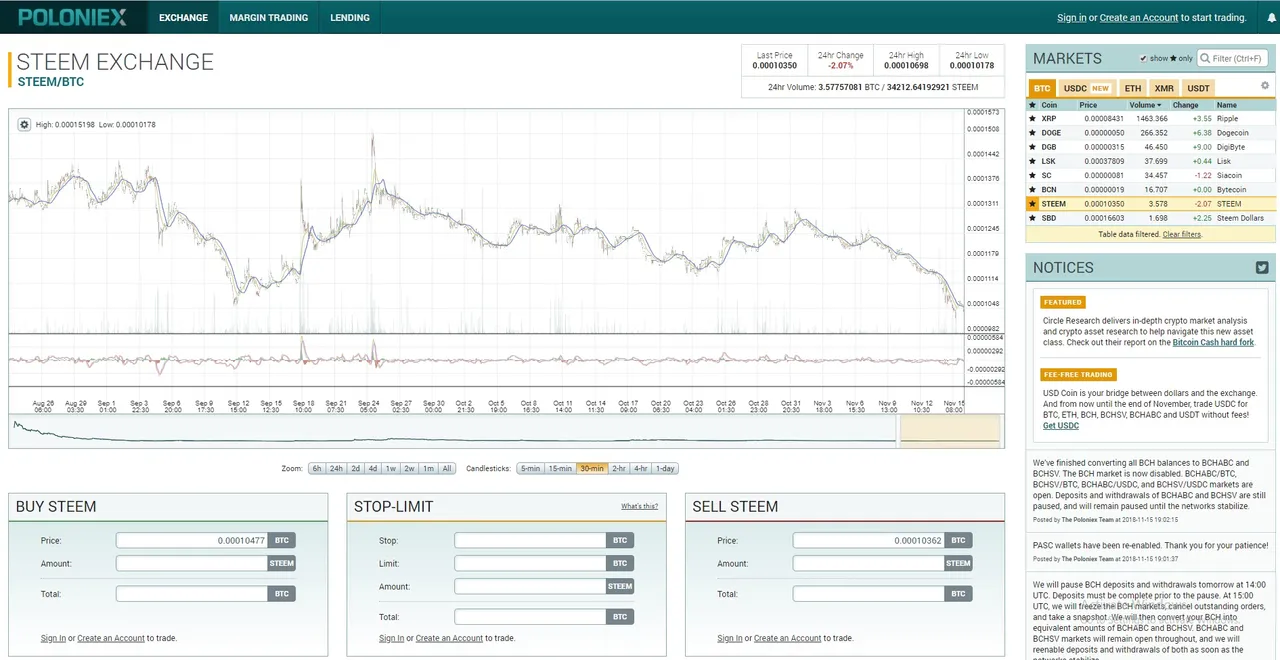The height and width of the screenshot is (660, 1280).
Task: Switch to USDC markets tab
Action: coord(1086,88)
